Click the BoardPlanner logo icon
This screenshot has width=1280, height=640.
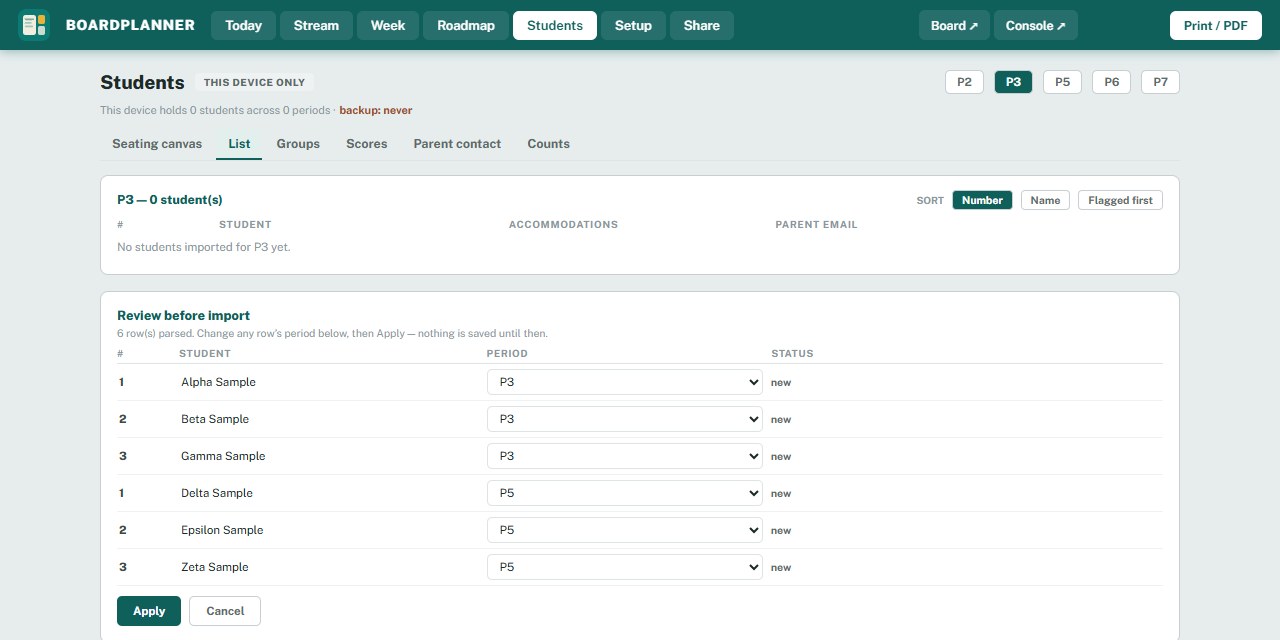(34, 25)
